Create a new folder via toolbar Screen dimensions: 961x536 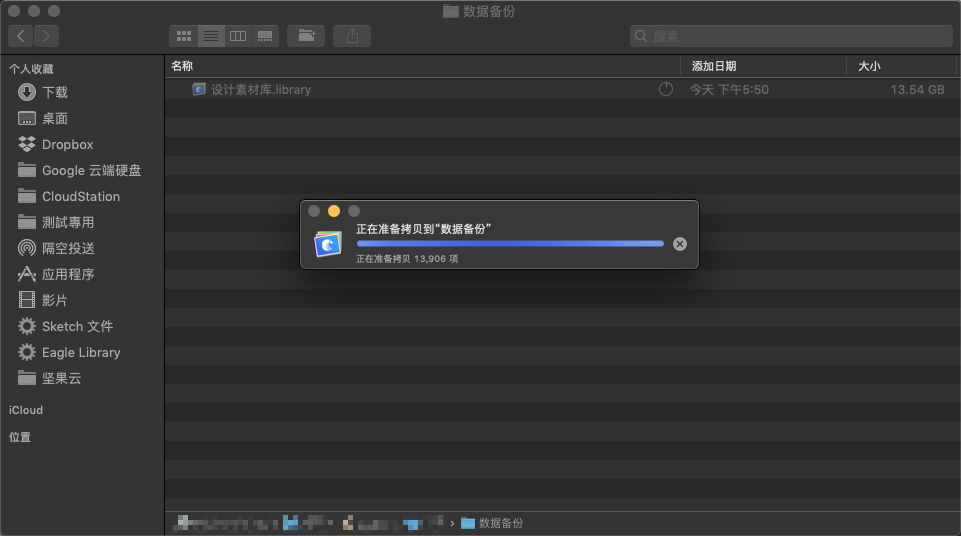(306, 36)
